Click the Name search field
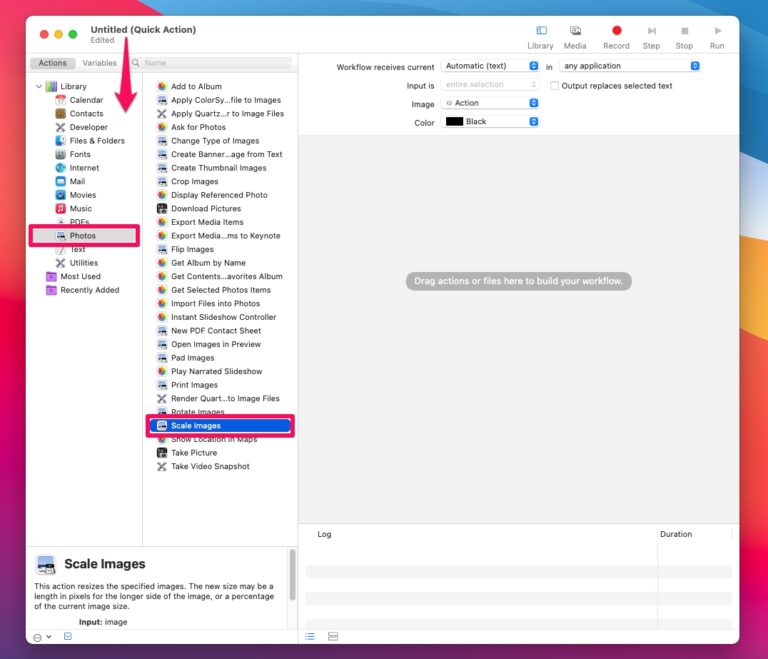Screen dimensions: 768x659 click(211, 63)
